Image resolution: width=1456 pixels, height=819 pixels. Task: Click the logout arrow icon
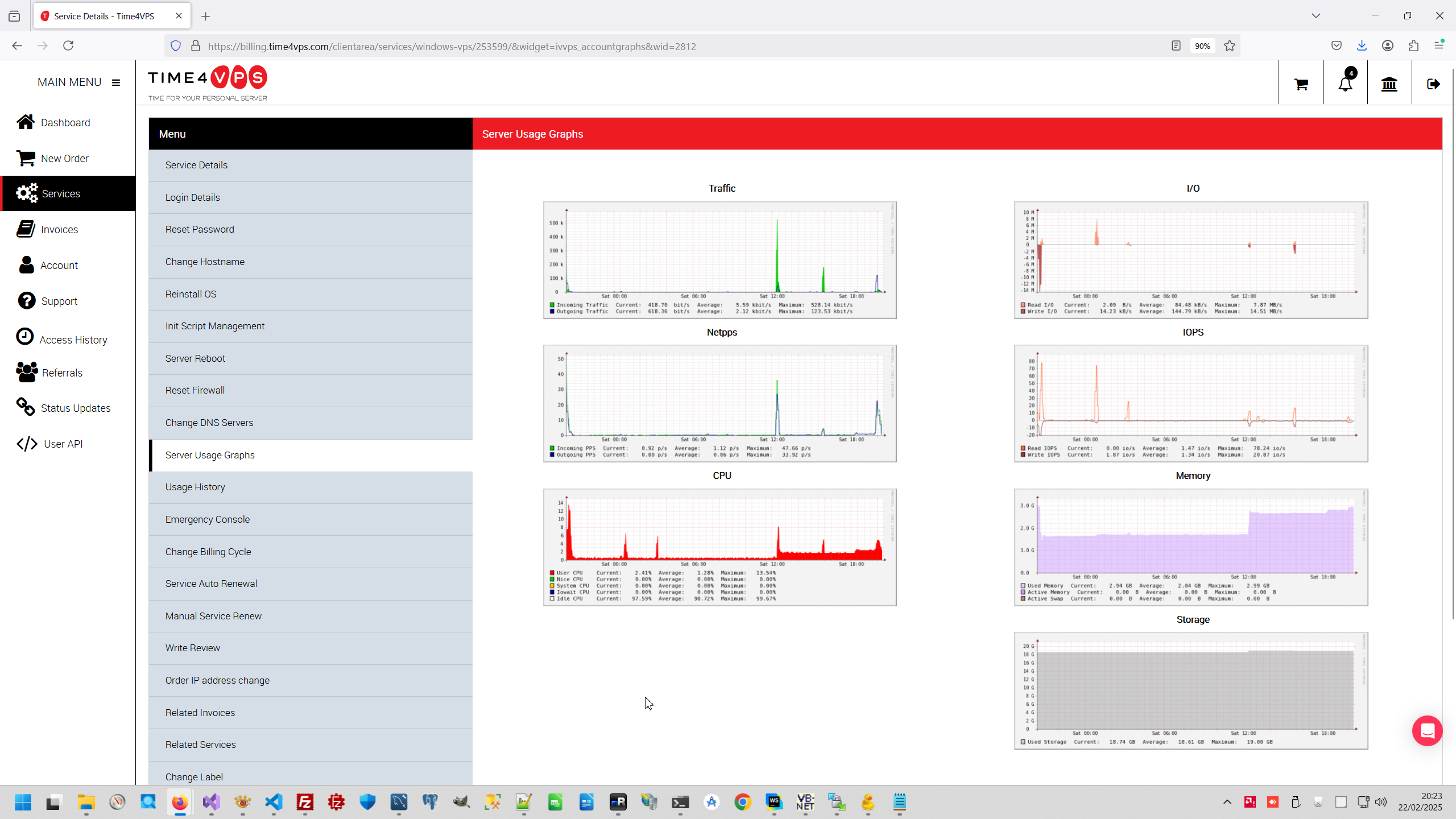point(1433,84)
